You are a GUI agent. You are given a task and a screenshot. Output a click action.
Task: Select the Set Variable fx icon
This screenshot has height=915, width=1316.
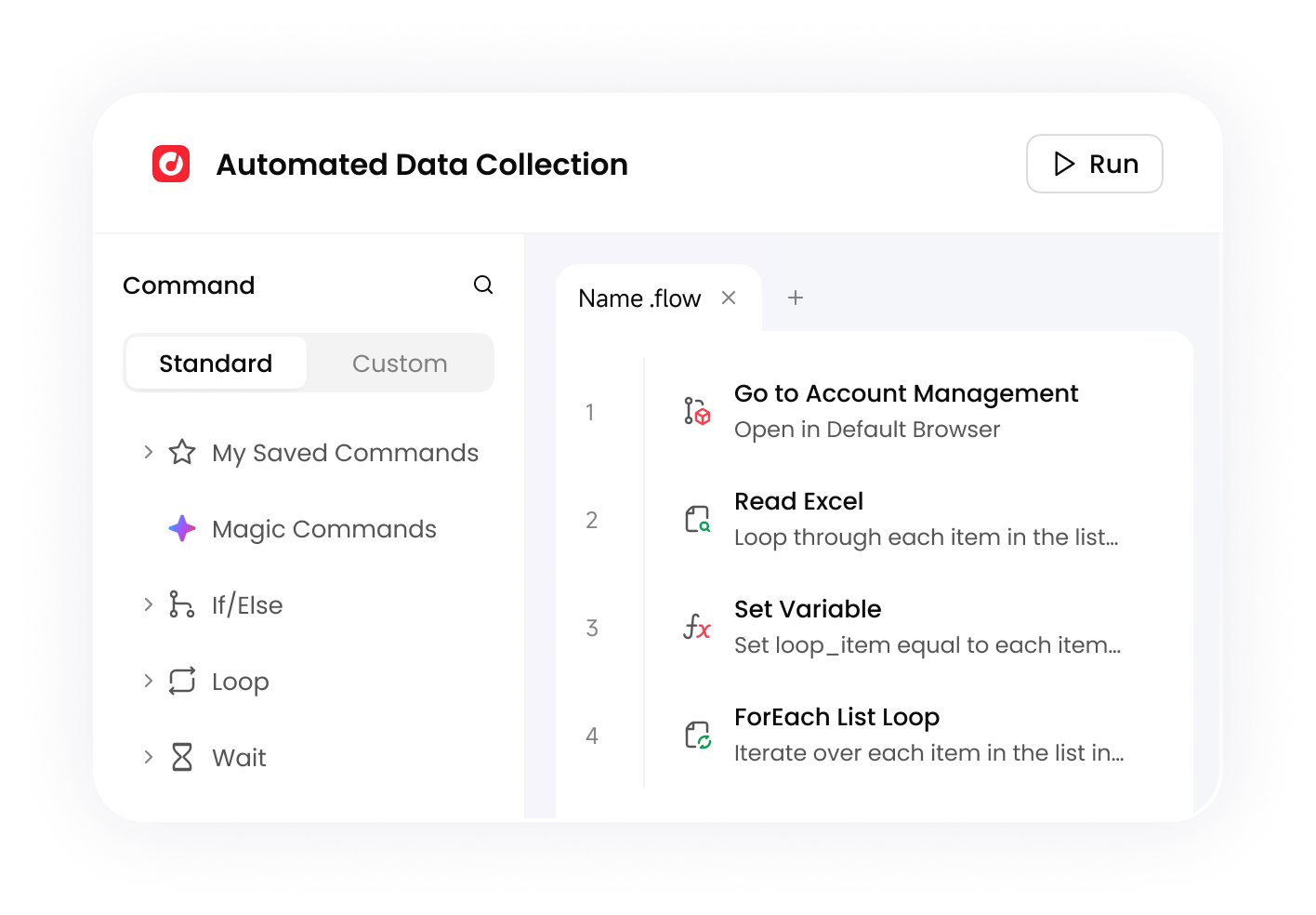pyautogui.click(x=696, y=626)
